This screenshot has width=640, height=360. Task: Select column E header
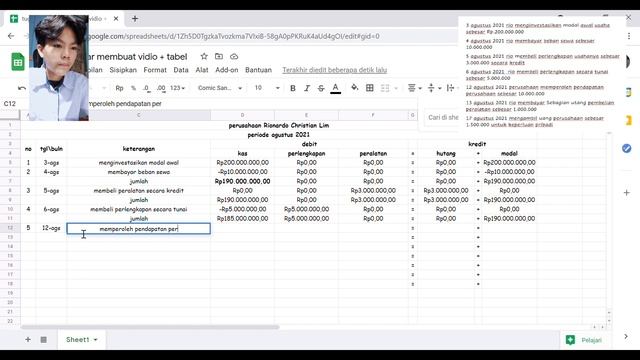306,116
